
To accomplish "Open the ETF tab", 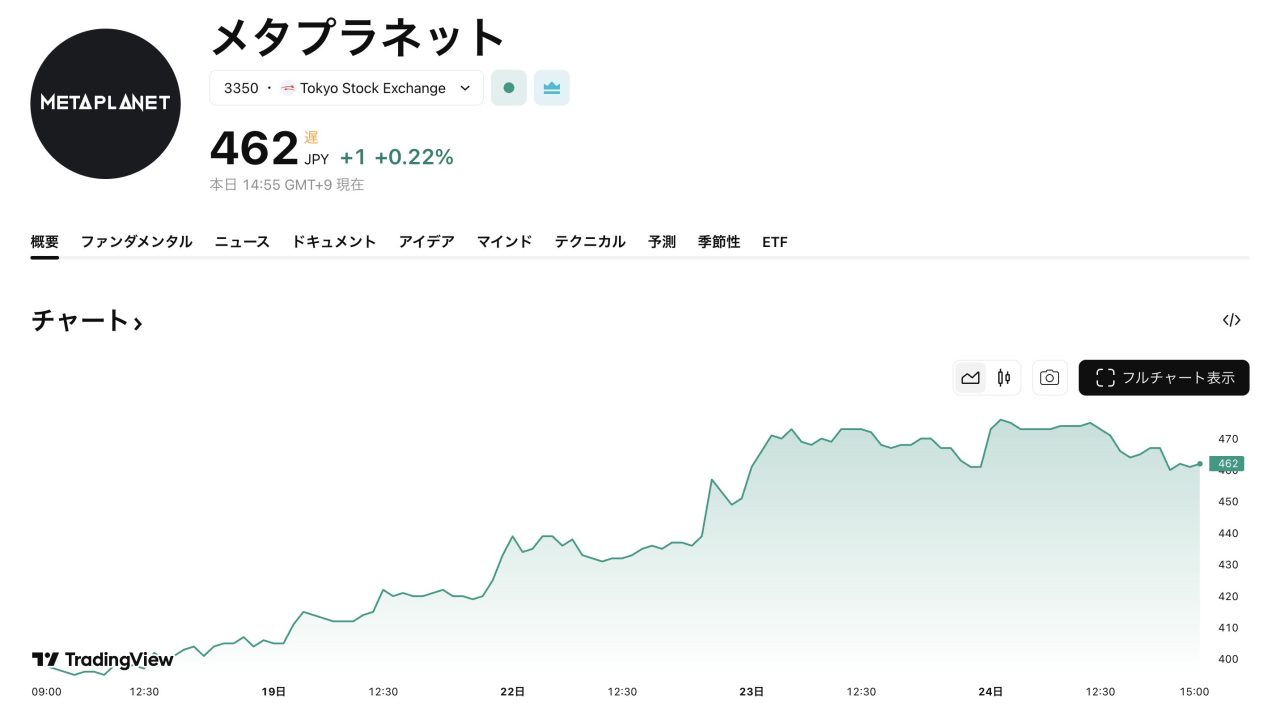I will [x=774, y=242].
